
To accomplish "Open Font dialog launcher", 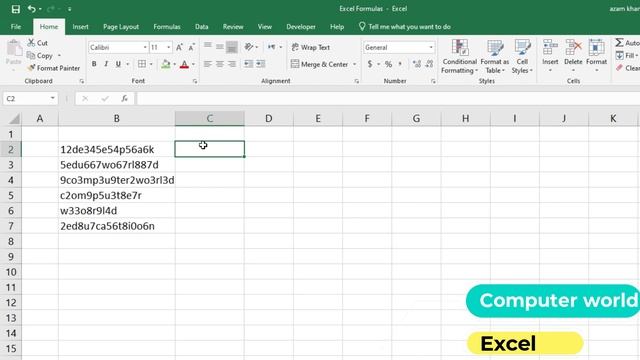I will tap(195, 82).
